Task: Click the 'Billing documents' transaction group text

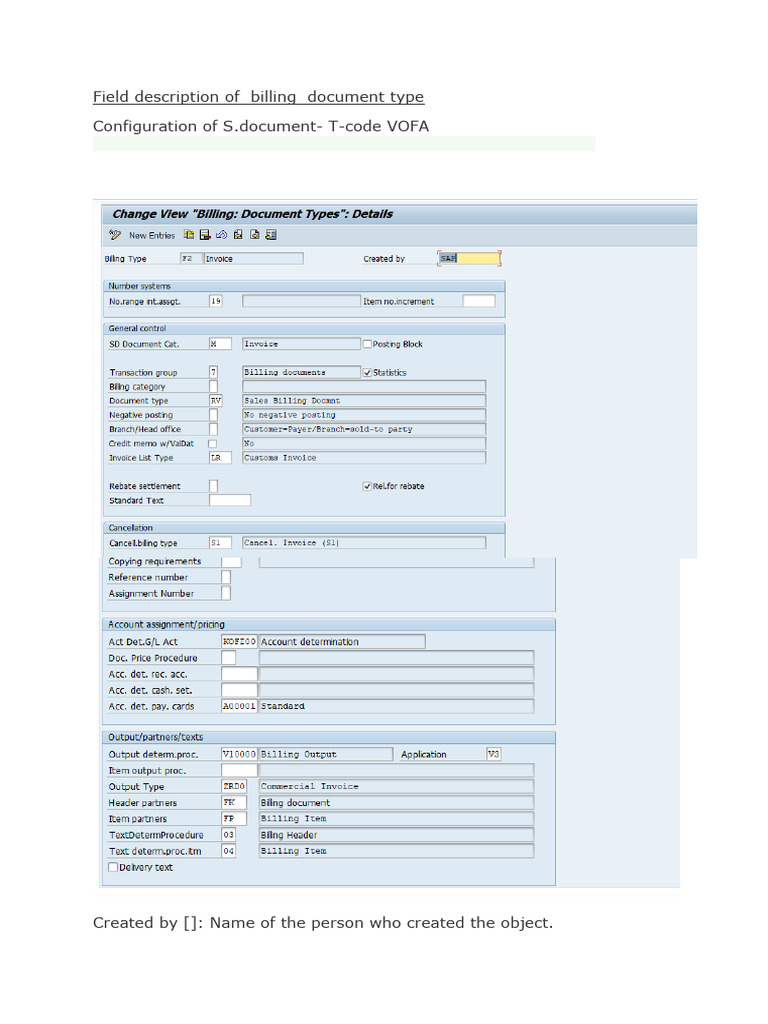Action: pyautogui.click(x=285, y=372)
